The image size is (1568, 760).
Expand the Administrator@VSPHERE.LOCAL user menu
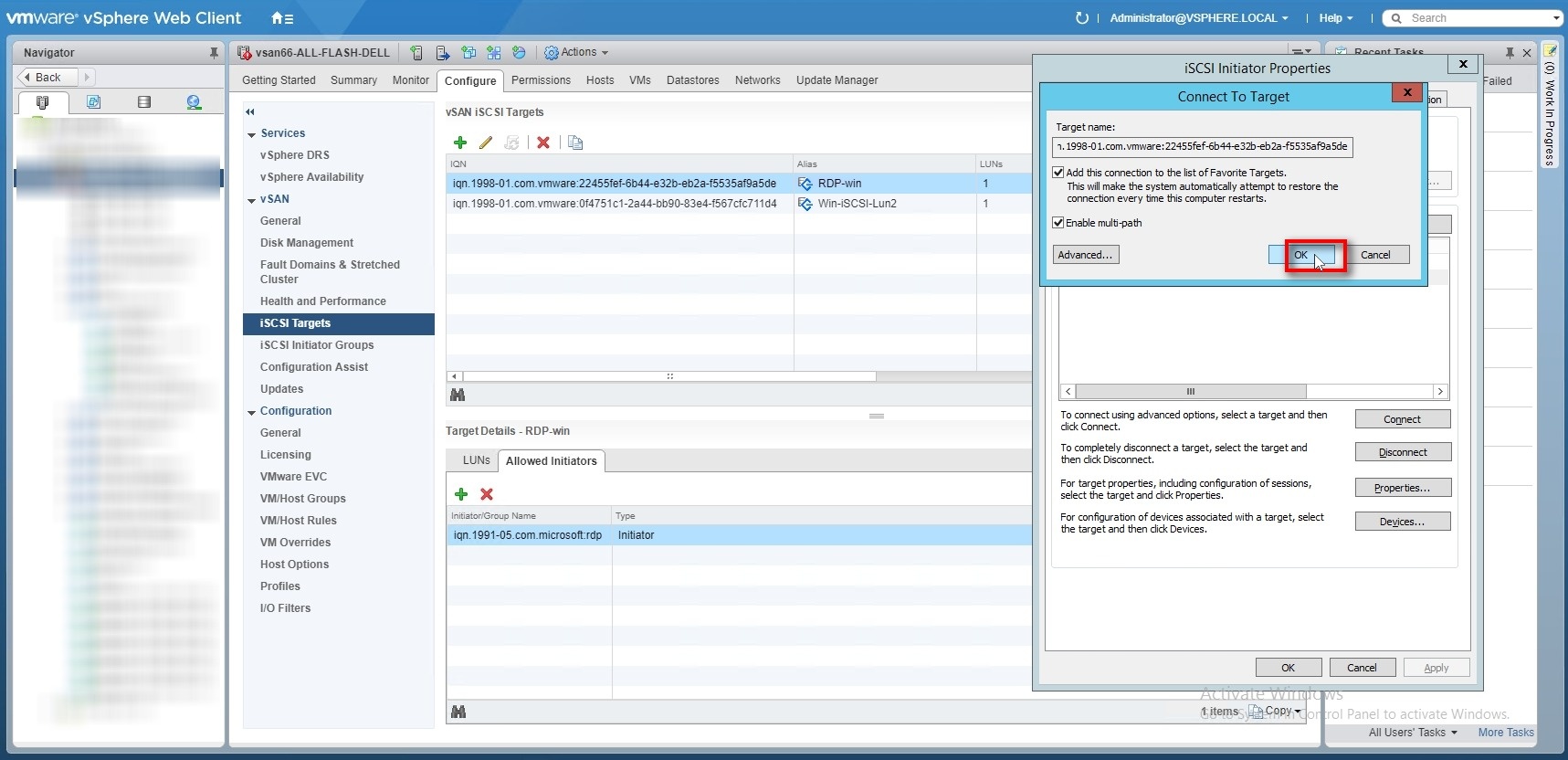[1198, 18]
